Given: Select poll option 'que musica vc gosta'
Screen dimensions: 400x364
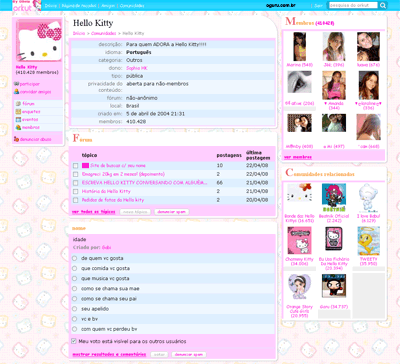Looking at the screenshot, I should pos(75,278).
